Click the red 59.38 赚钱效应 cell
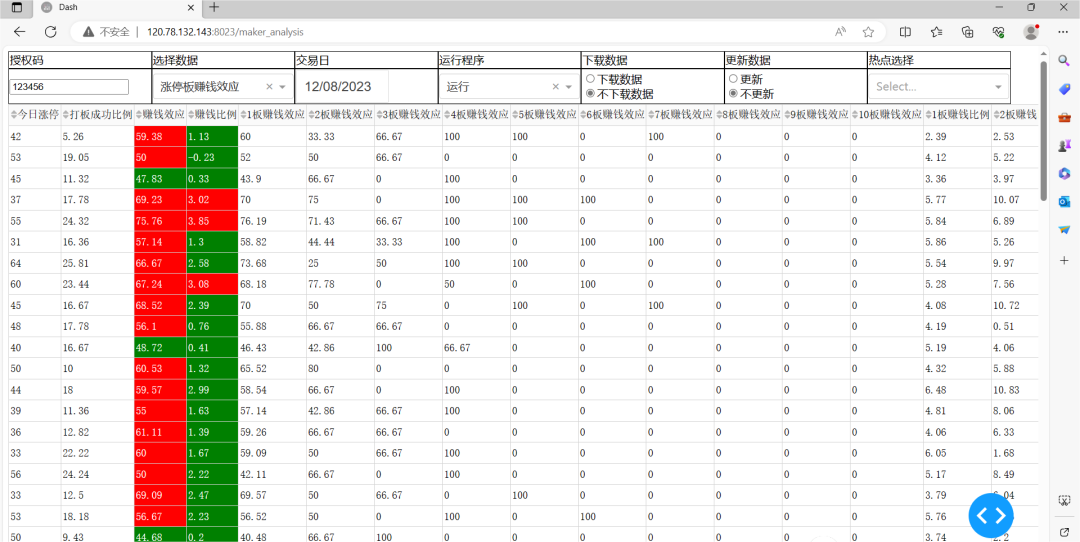Viewport: 1080px width, 542px height. pyautogui.click(x=160, y=136)
